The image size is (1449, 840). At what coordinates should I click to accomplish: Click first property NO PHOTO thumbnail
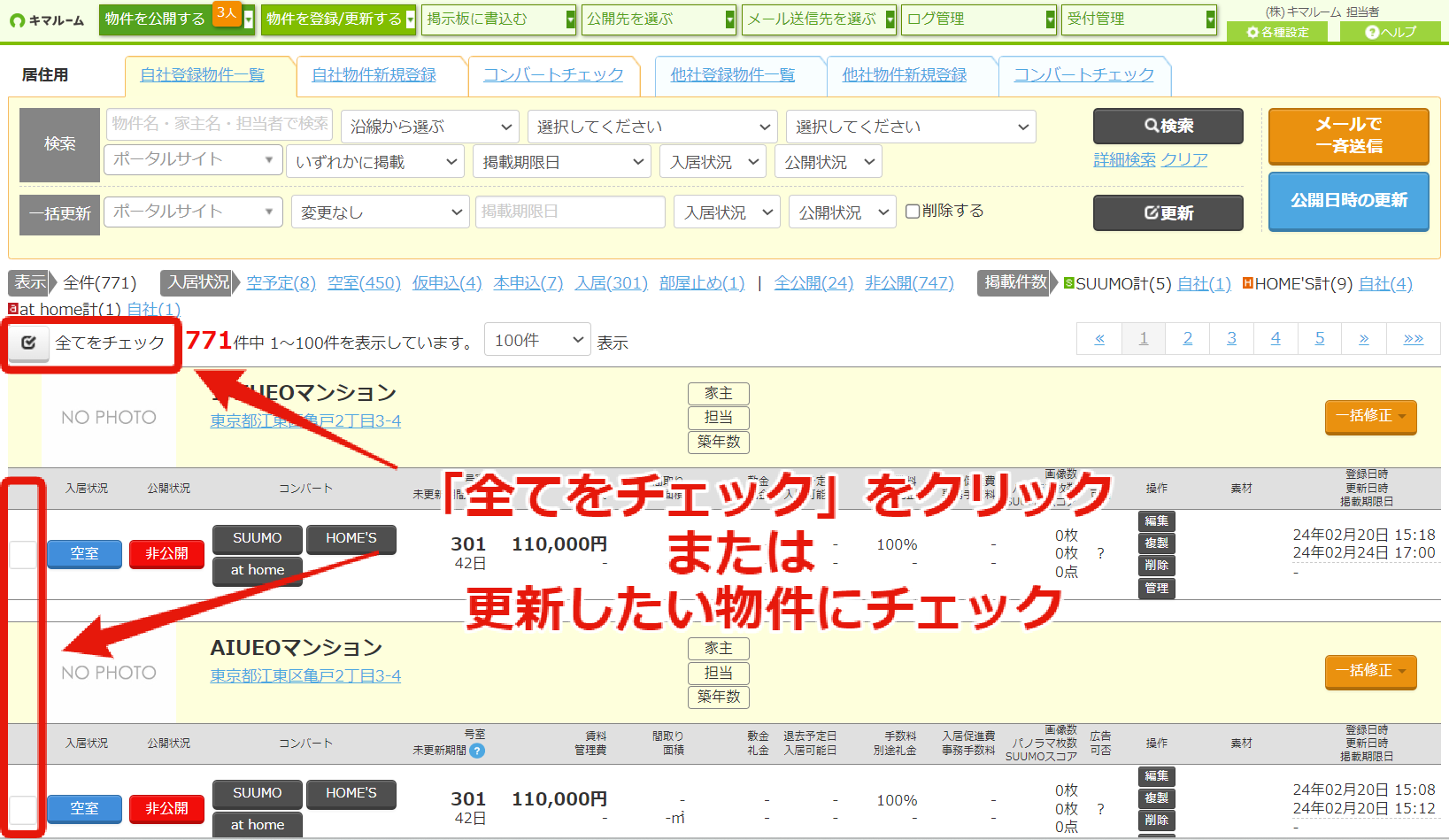(109, 418)
